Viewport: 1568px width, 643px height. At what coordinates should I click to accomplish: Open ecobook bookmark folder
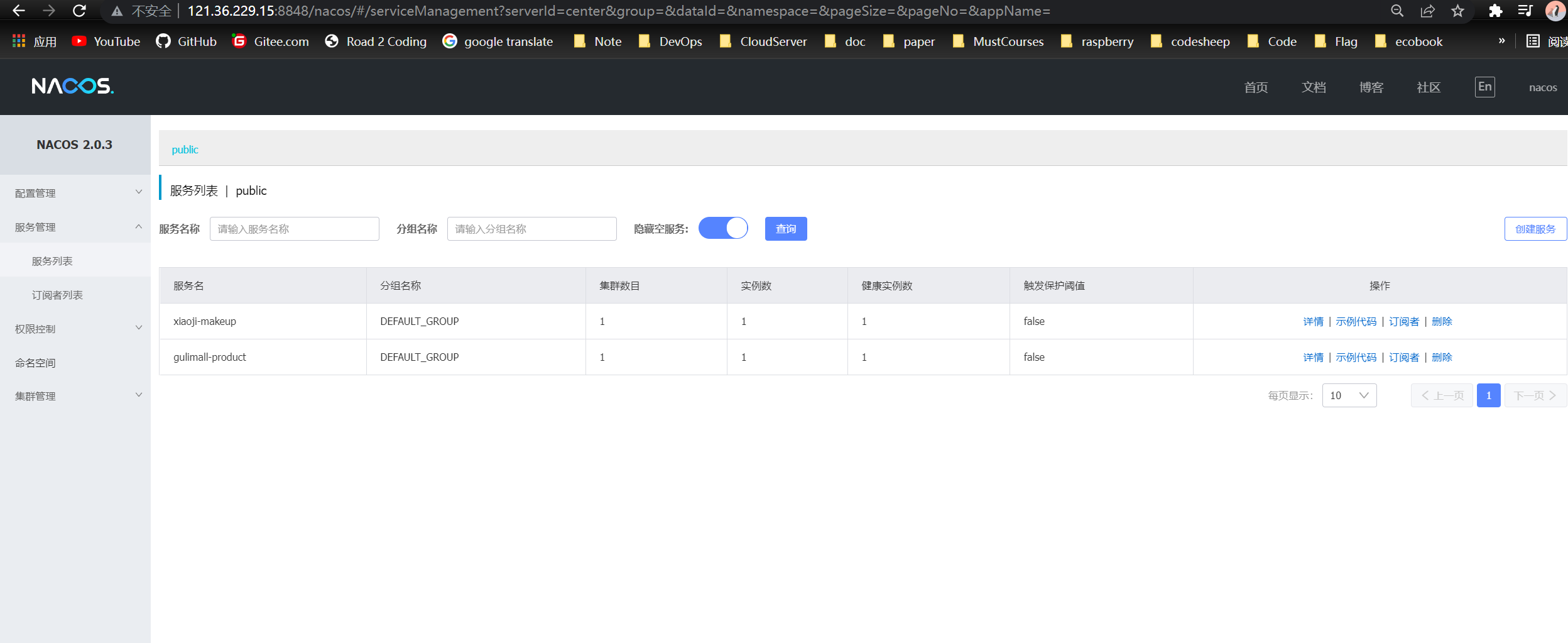pos(1409,41)
